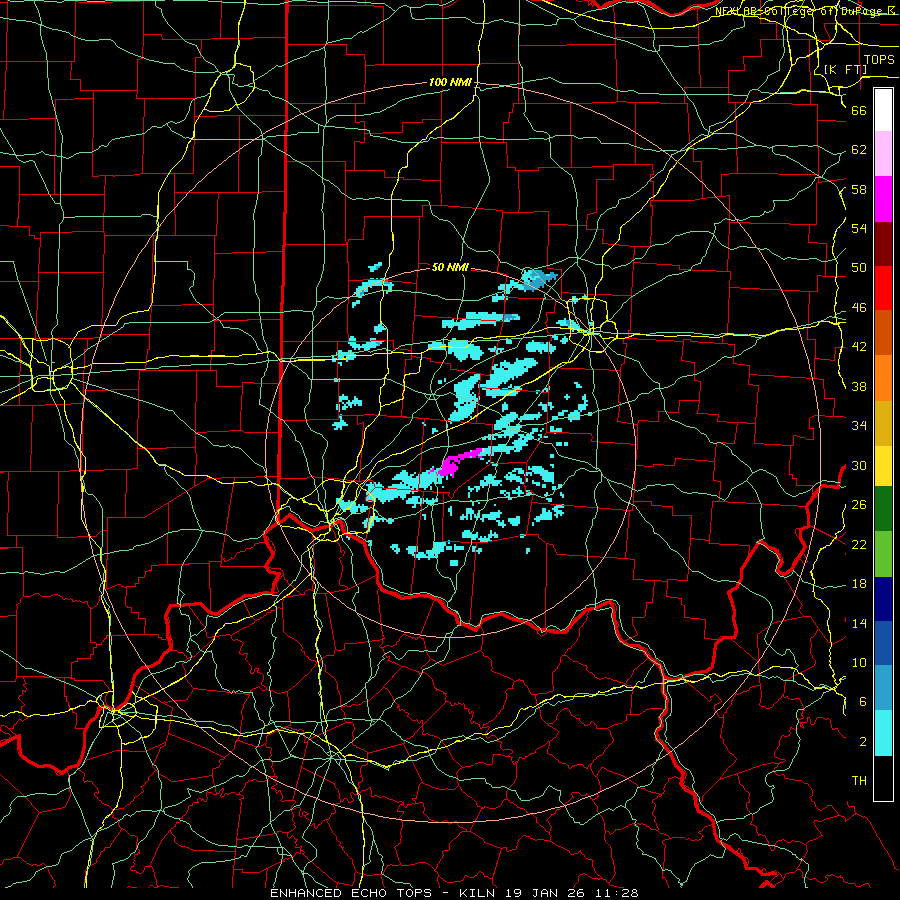Click the NEXLAB College of DuPage credit text

coord(805,11)
